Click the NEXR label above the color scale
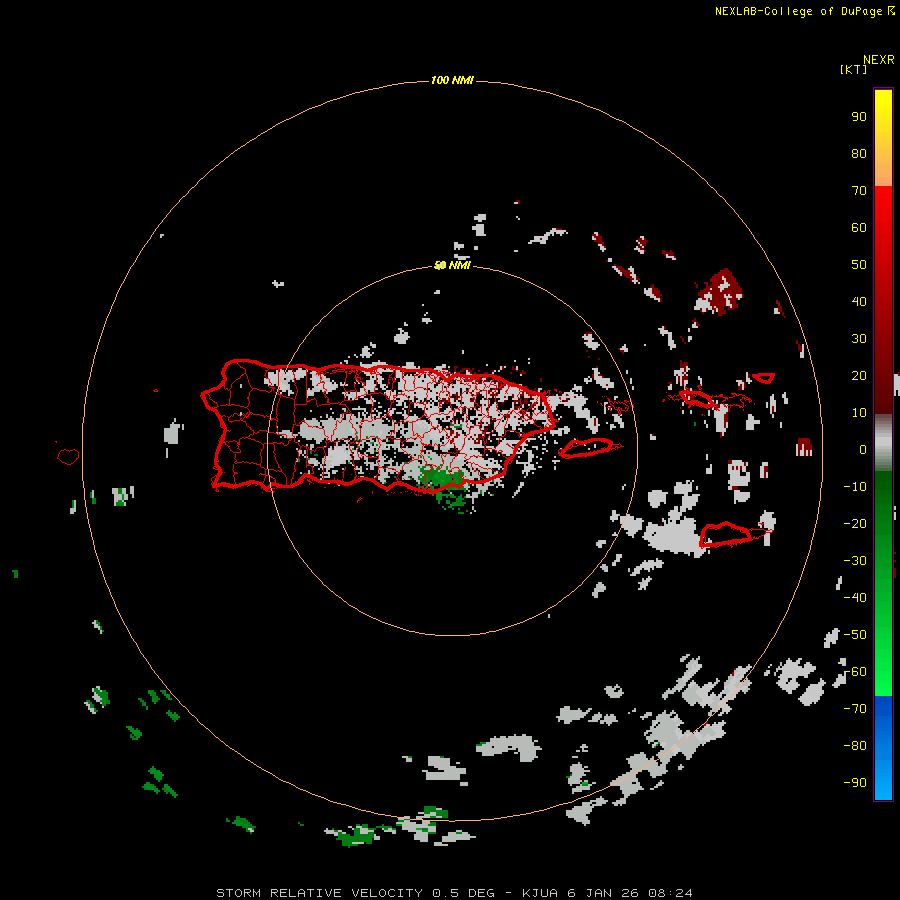Screen dimensions: 900x900 (879, 60)
